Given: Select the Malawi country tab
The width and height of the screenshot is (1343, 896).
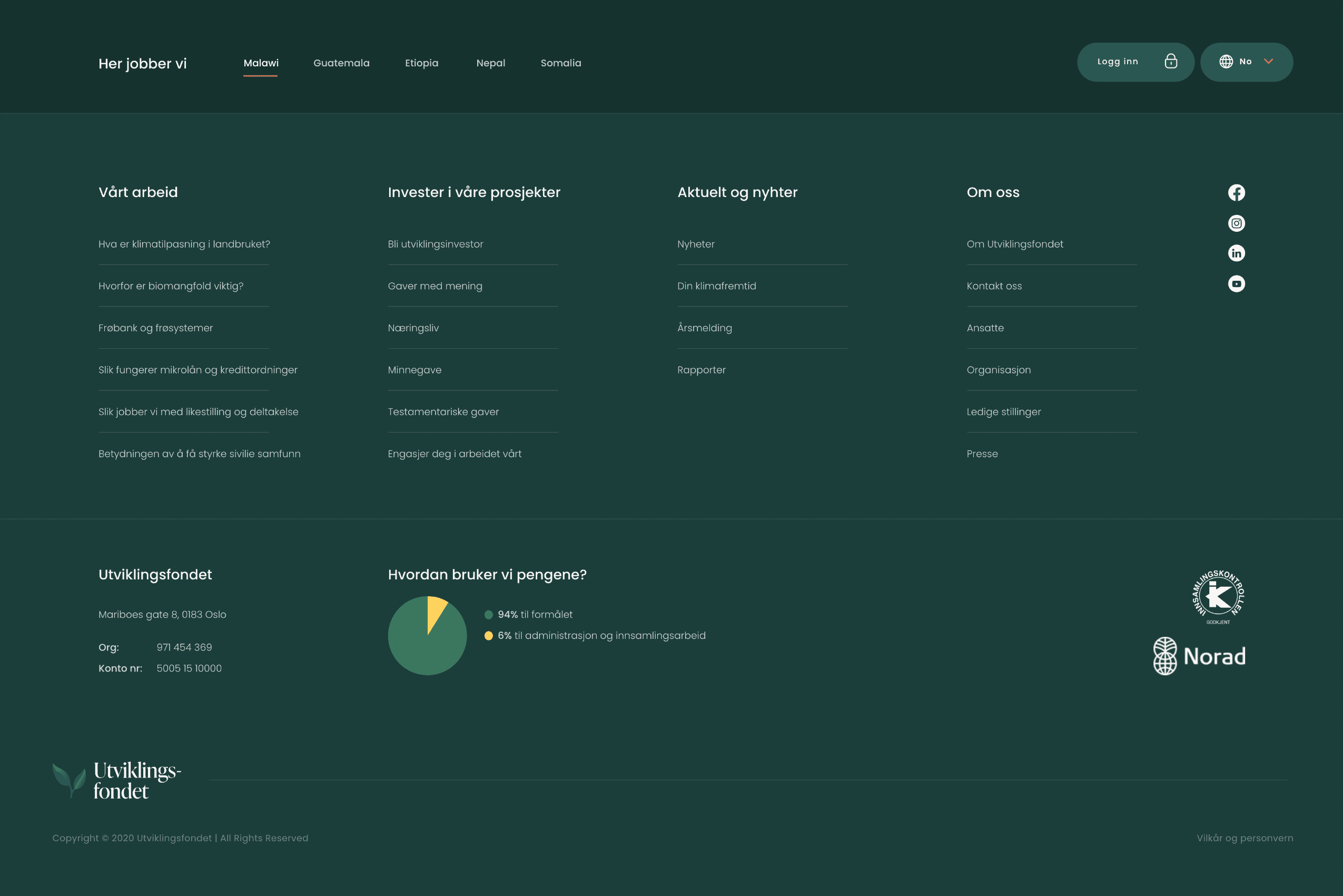Looking at the screenshot, I should [261, 63].
